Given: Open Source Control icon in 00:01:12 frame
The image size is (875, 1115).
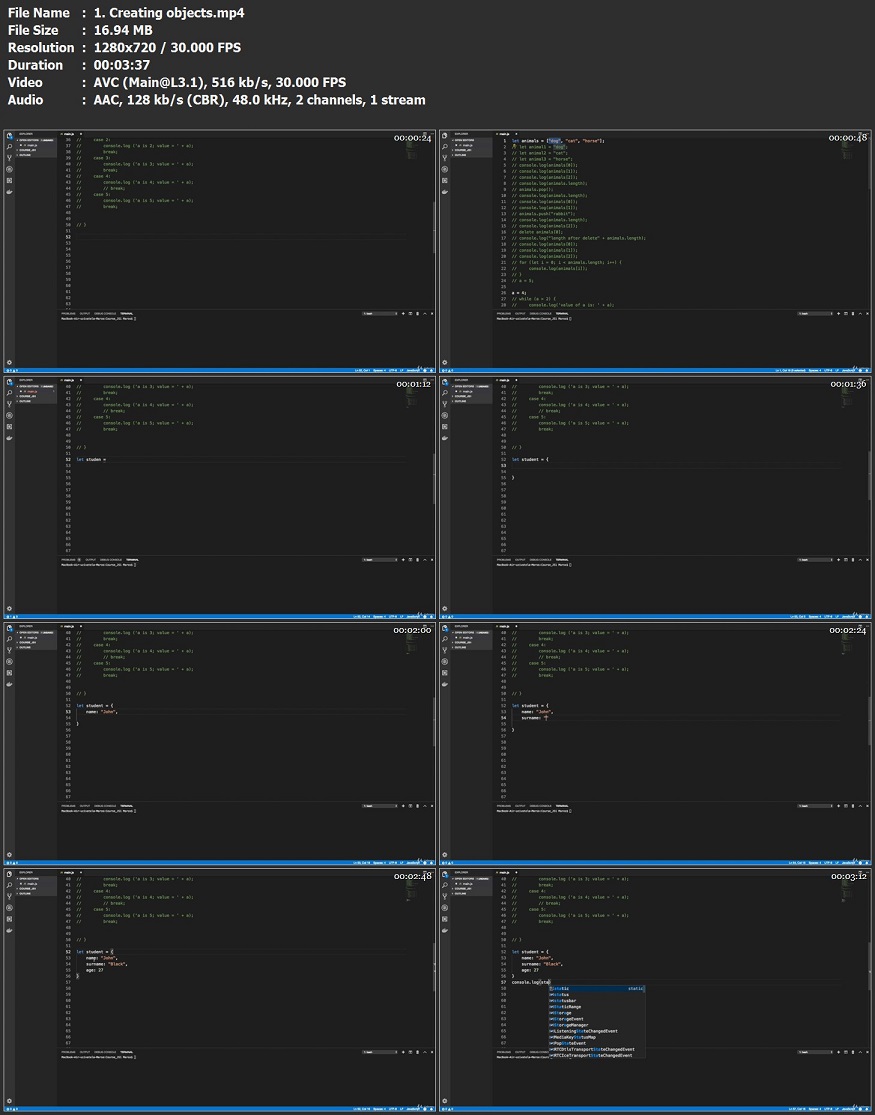Looking at the screenshot, I should (x=9, y=404).
